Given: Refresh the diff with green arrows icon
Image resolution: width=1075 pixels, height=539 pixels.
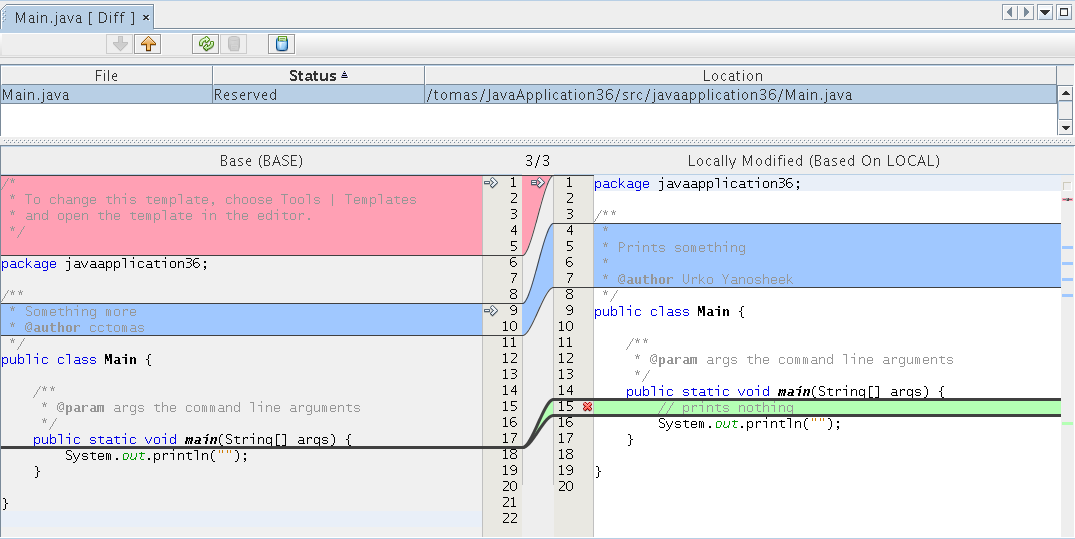Looking at the screenshot, I should pos(206,44).
